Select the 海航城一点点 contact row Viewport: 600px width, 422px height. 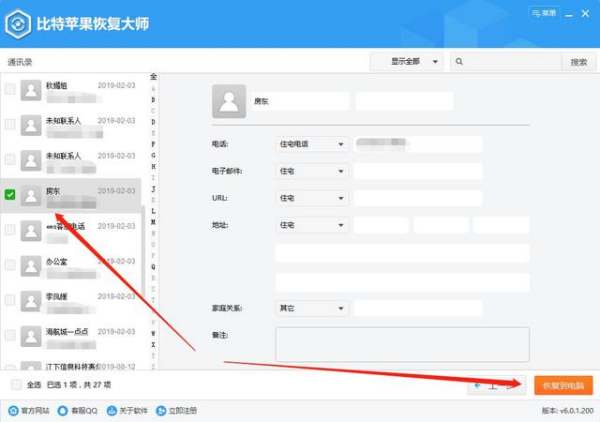(x=70, y=337)
